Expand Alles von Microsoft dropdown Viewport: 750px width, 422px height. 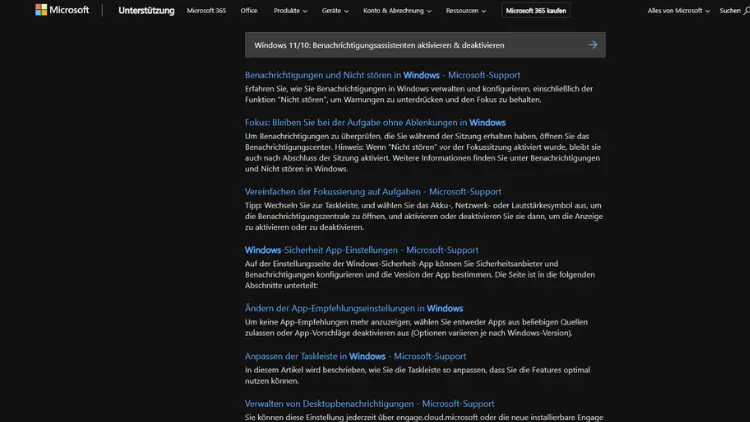pyautogui.click(x=678, y=11)
